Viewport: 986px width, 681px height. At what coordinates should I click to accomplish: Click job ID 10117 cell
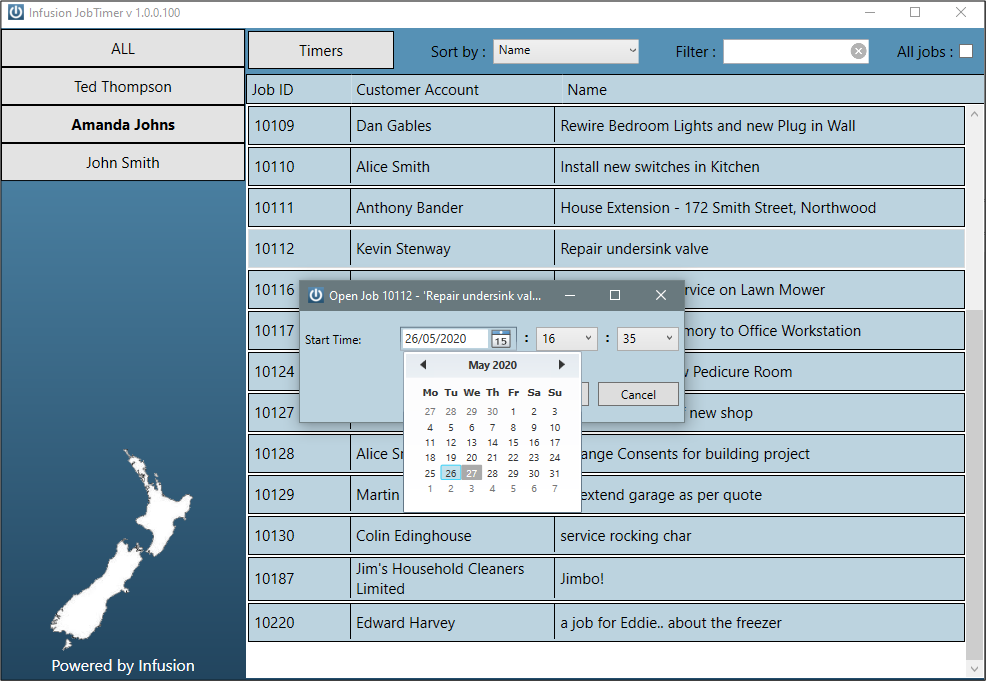[274, 331]
